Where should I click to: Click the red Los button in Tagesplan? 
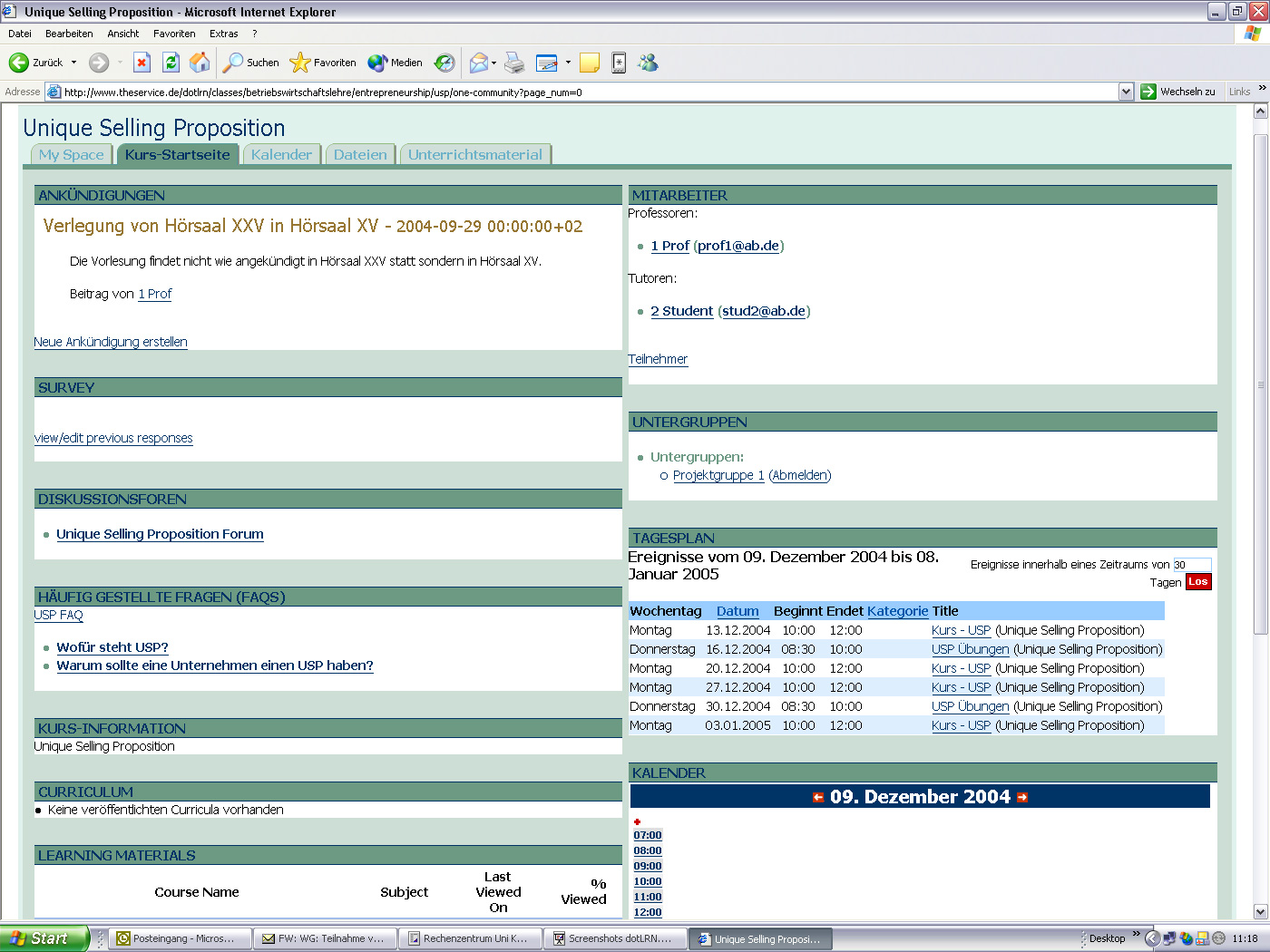tap(1197, 581)
